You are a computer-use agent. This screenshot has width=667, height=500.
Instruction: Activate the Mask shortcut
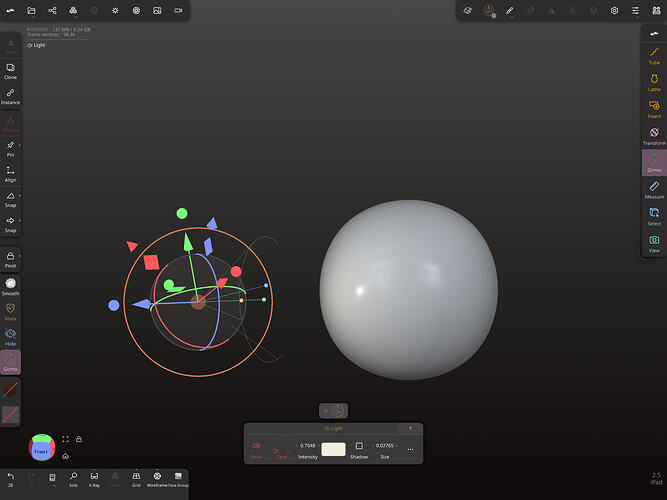click(11, 311)
